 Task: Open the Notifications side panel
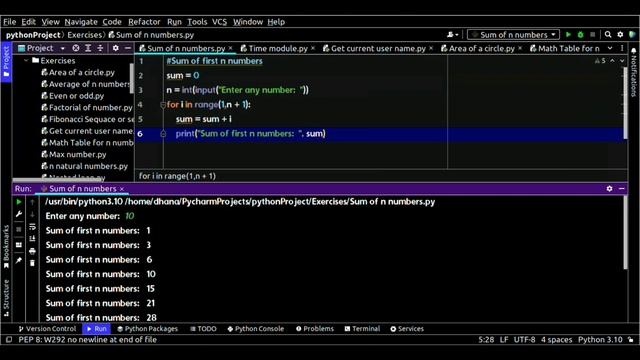pos(633,73)
